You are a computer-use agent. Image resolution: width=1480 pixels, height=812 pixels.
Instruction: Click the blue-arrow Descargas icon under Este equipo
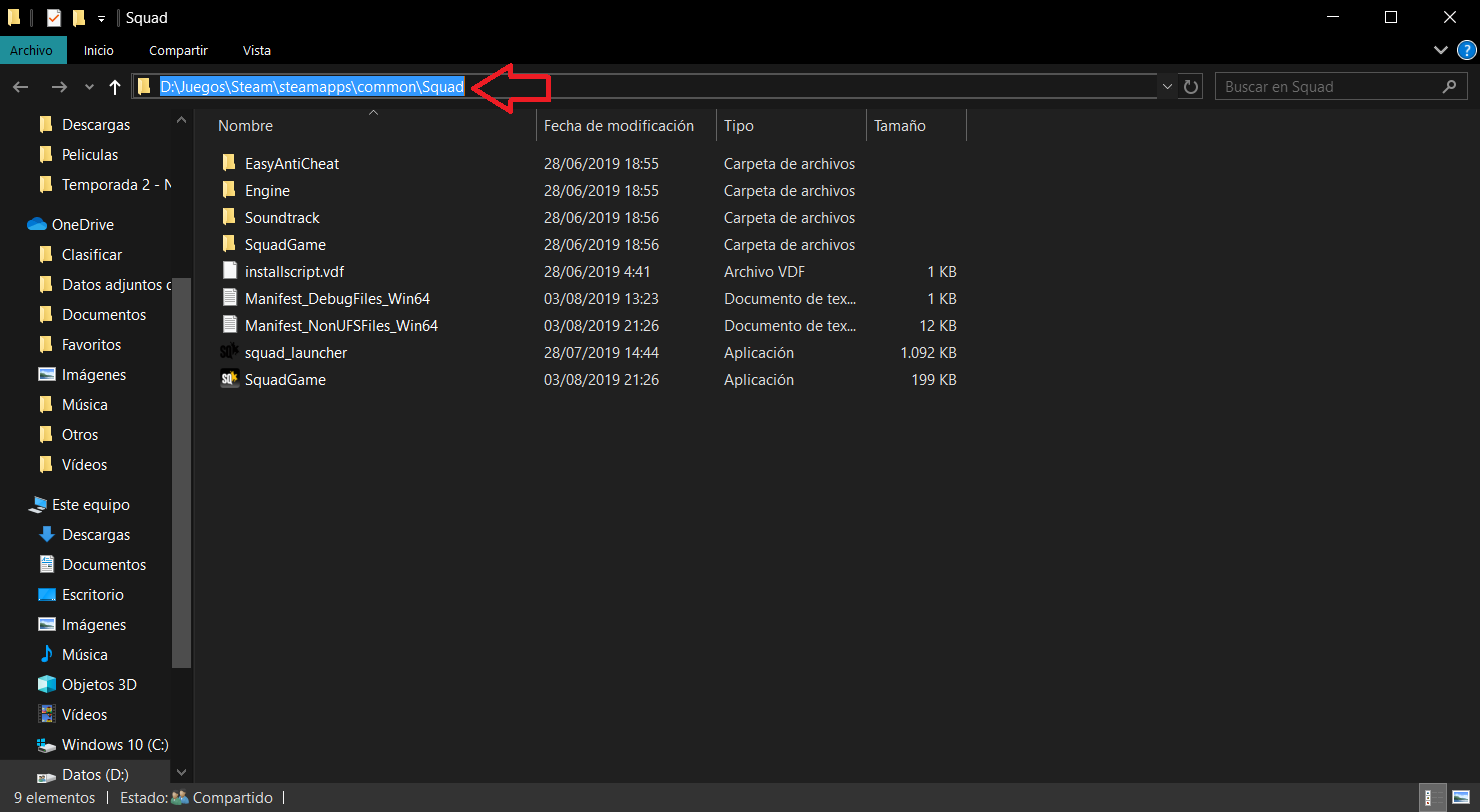pyautogui.click(x=46, y=534)
